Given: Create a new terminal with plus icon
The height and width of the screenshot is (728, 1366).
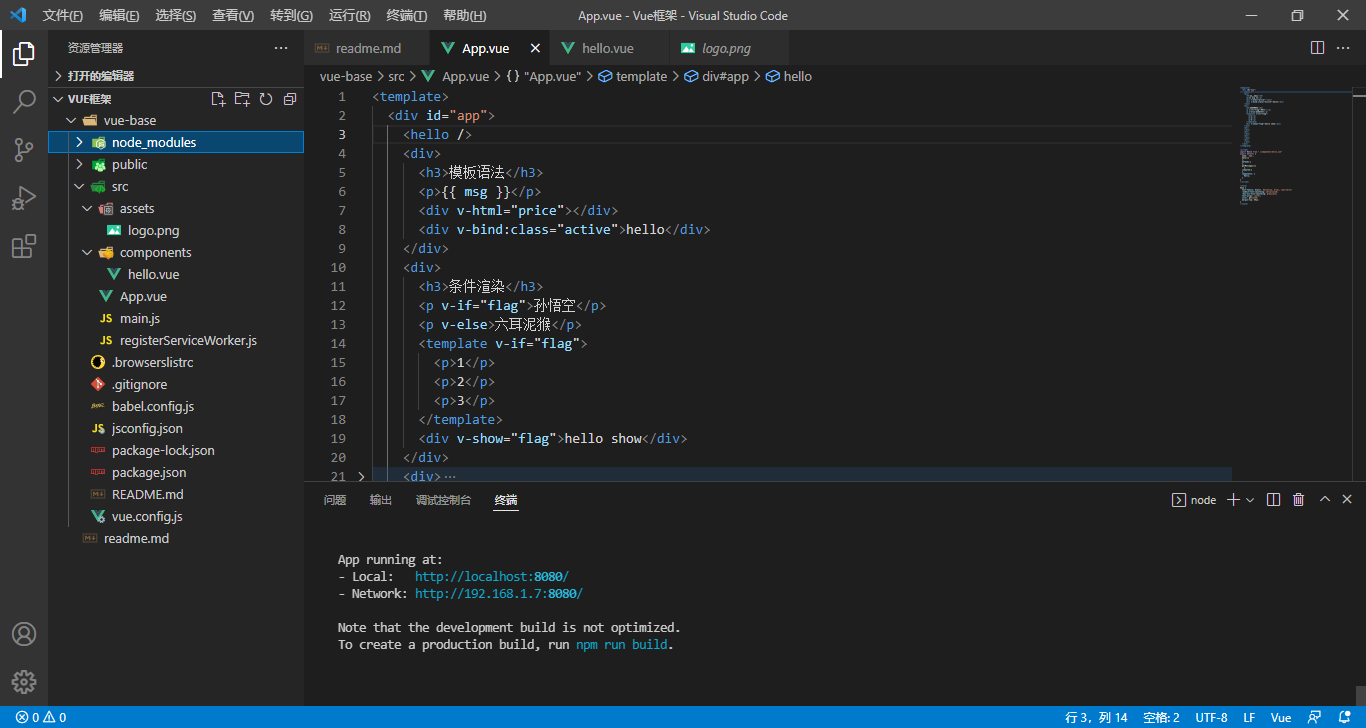Looking at the screenshot, I should [x=1233, y=499].
